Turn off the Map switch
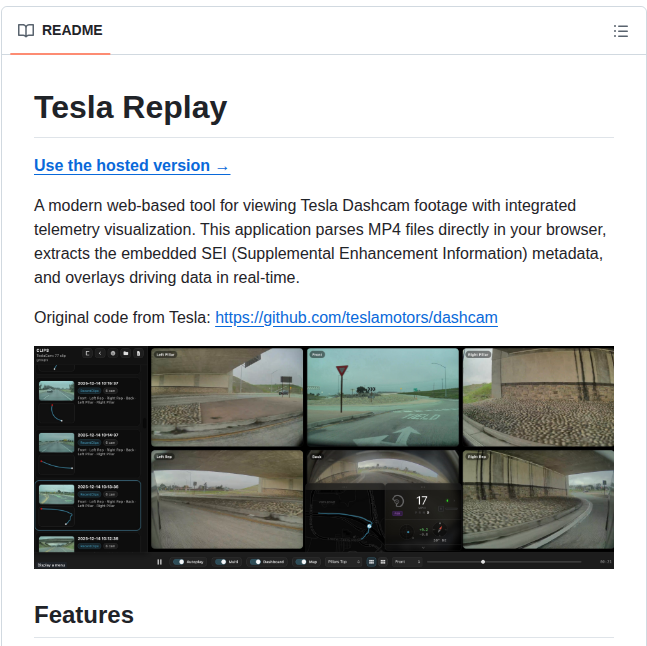This screenshot has height=646, width=647. [301, 562]
